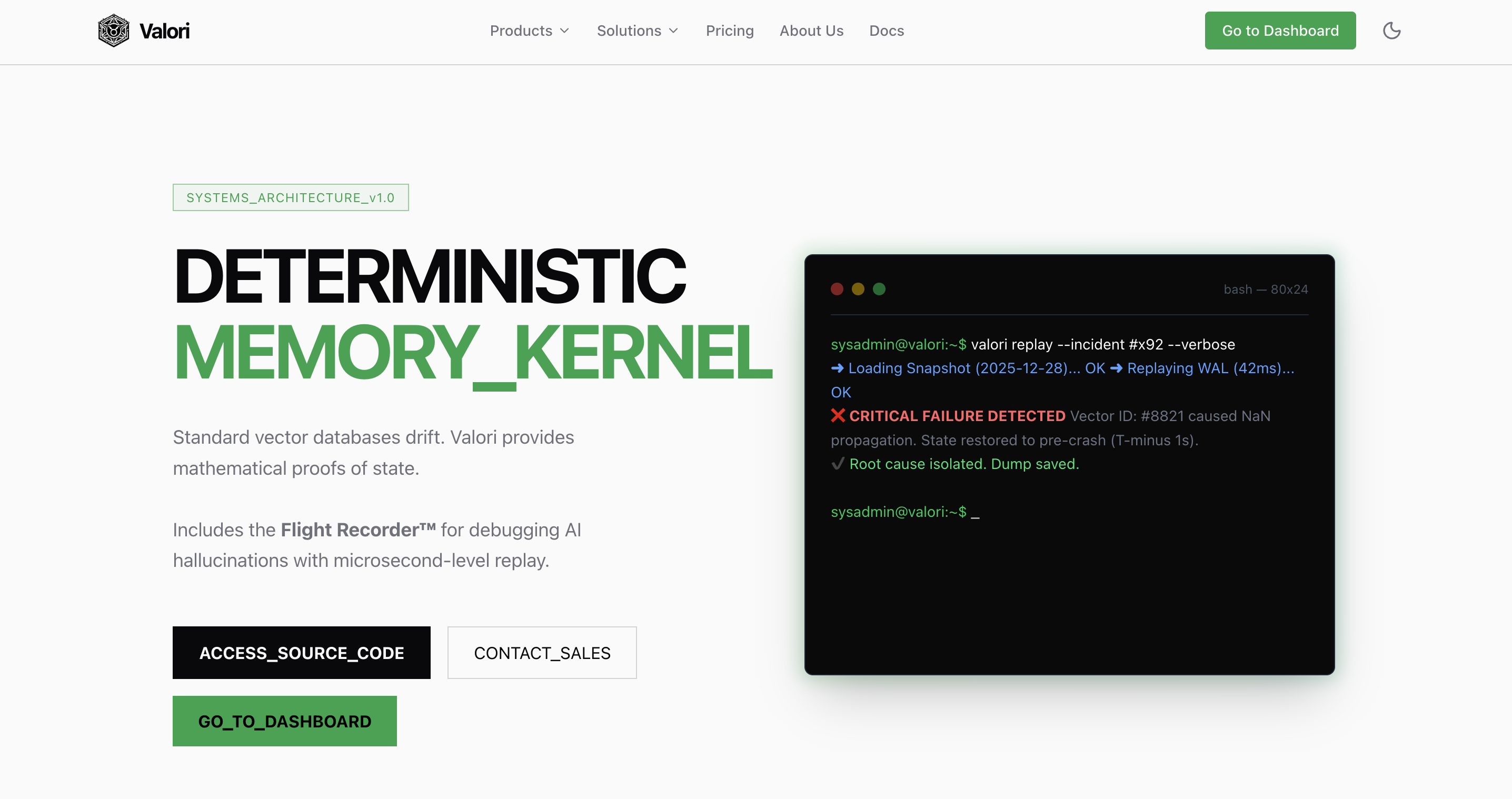Viewport: 1512px width, 799px height.
Task: Click the green GO_TO_DASHBOARD hero button
Action: (x=285, y=721)
